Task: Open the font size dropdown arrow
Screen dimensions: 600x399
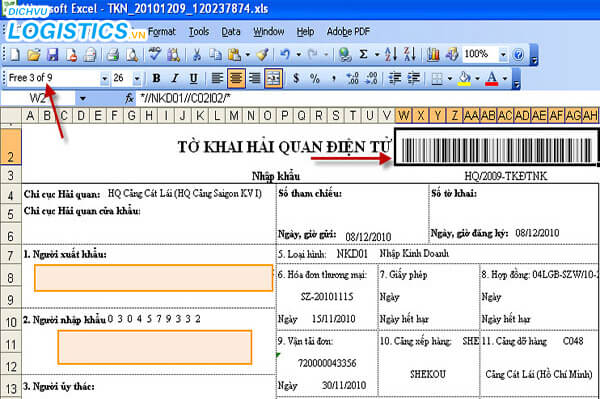Action: point(137,79)
